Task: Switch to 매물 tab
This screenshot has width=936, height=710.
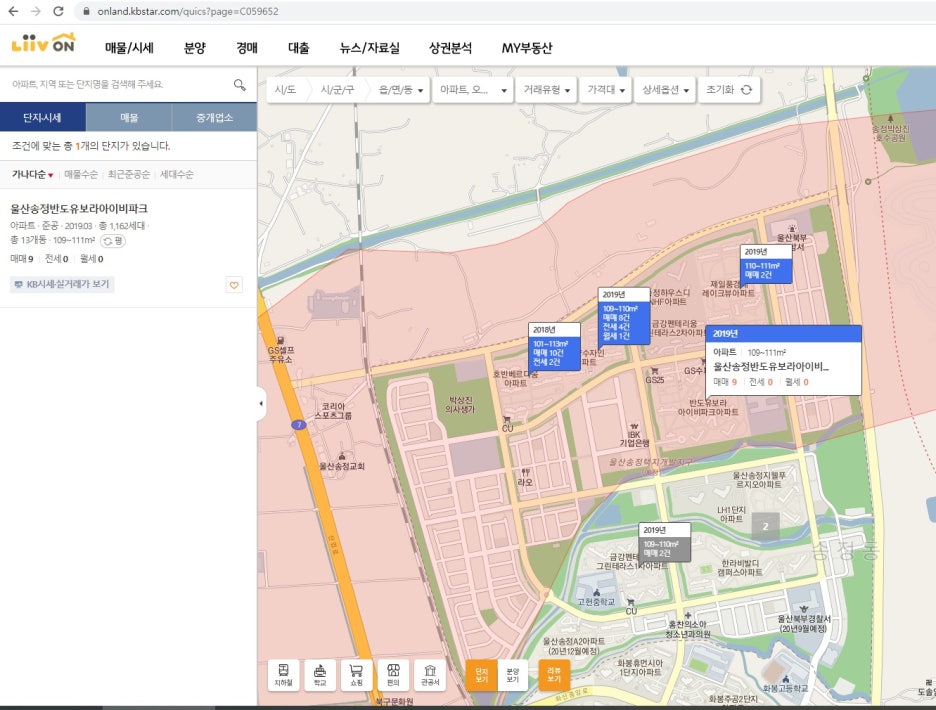Action: coord(129,118)
